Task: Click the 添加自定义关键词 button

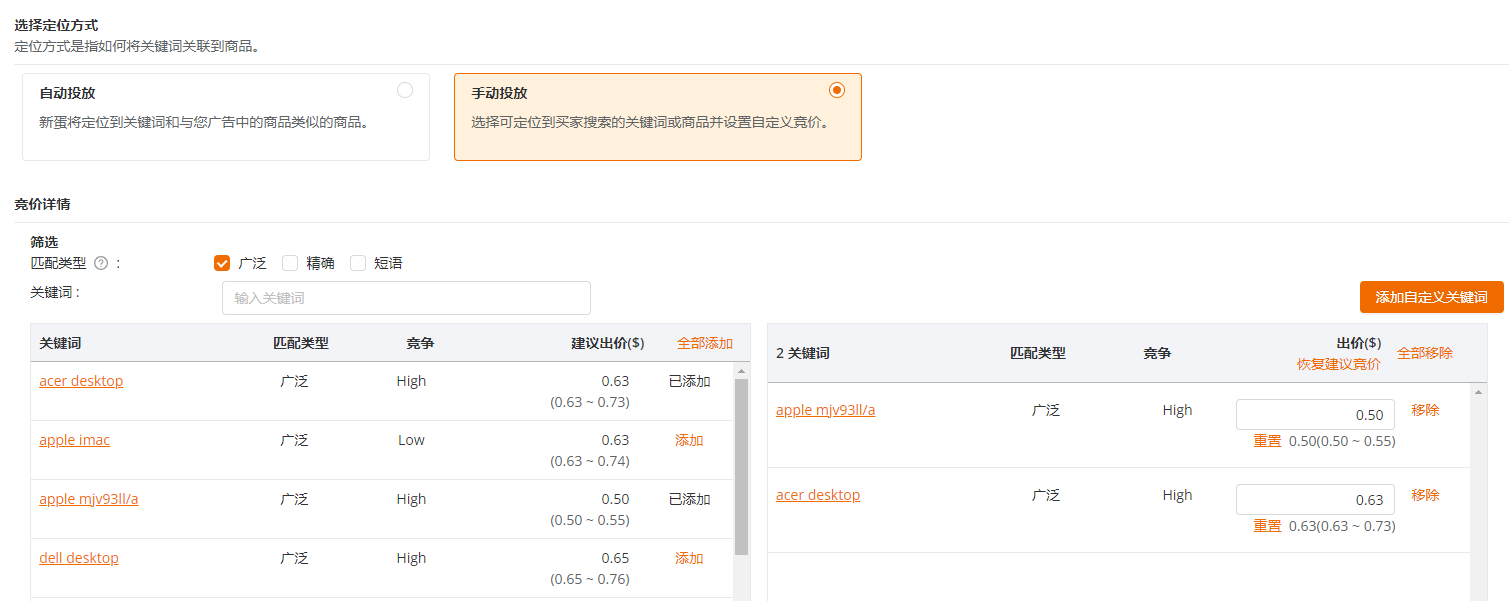Action: [1431, 297]
